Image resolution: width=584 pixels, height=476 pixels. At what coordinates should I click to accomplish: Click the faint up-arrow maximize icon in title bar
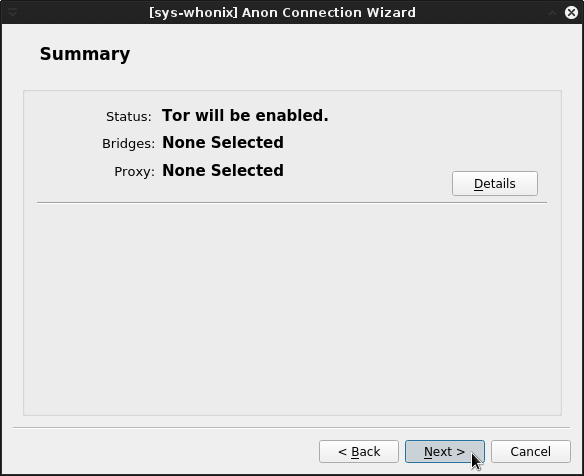(552, 13)
